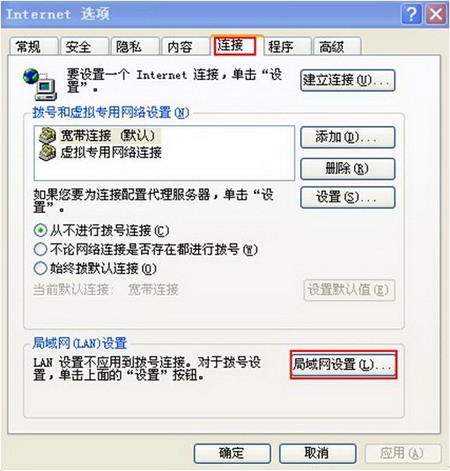Go to the 隐私 tab
The height and width of the screenshot is (471, 450).
click(134, 46)
